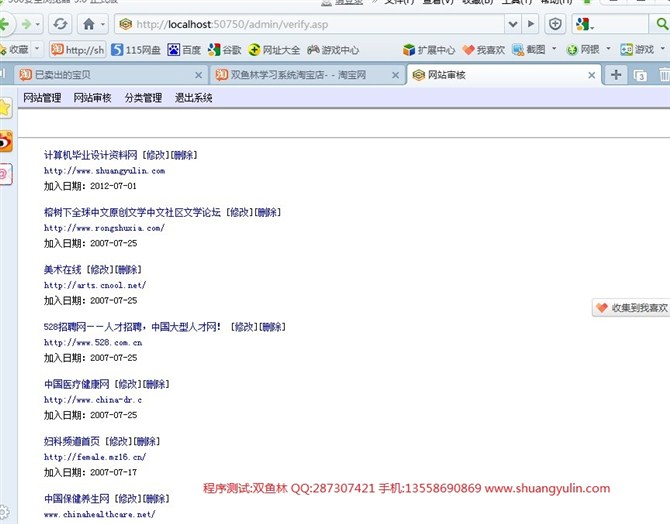
Task: Click the security shield icon
Action: (555, 24)
